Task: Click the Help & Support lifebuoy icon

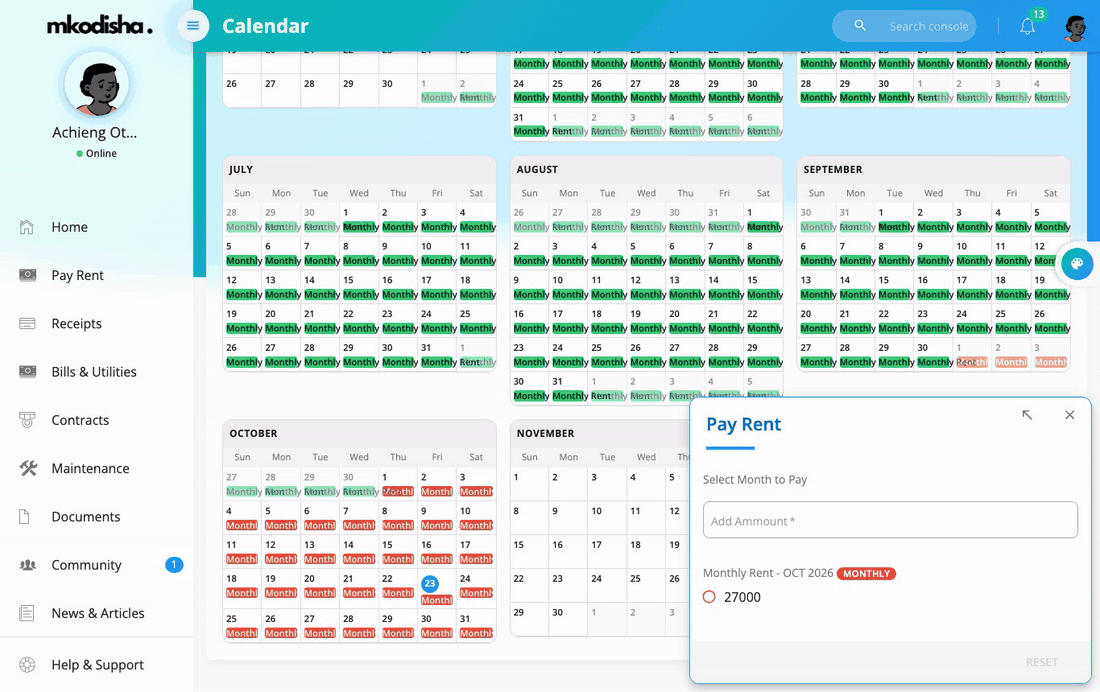Action: [27, 665]
